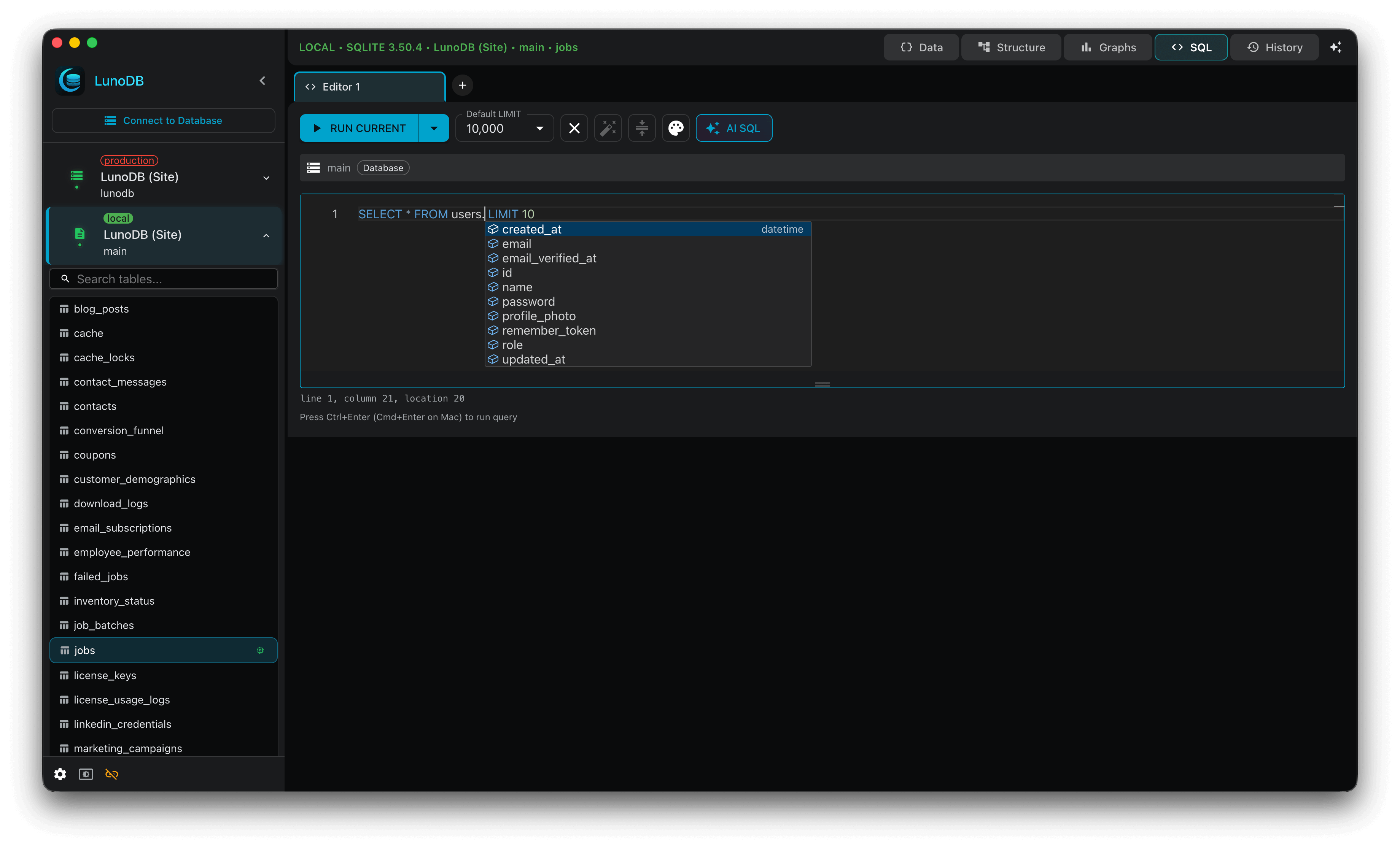Add a new editor tab with plus
The height and width of the screenshot is (848, 1400).
tap(463, 85)
